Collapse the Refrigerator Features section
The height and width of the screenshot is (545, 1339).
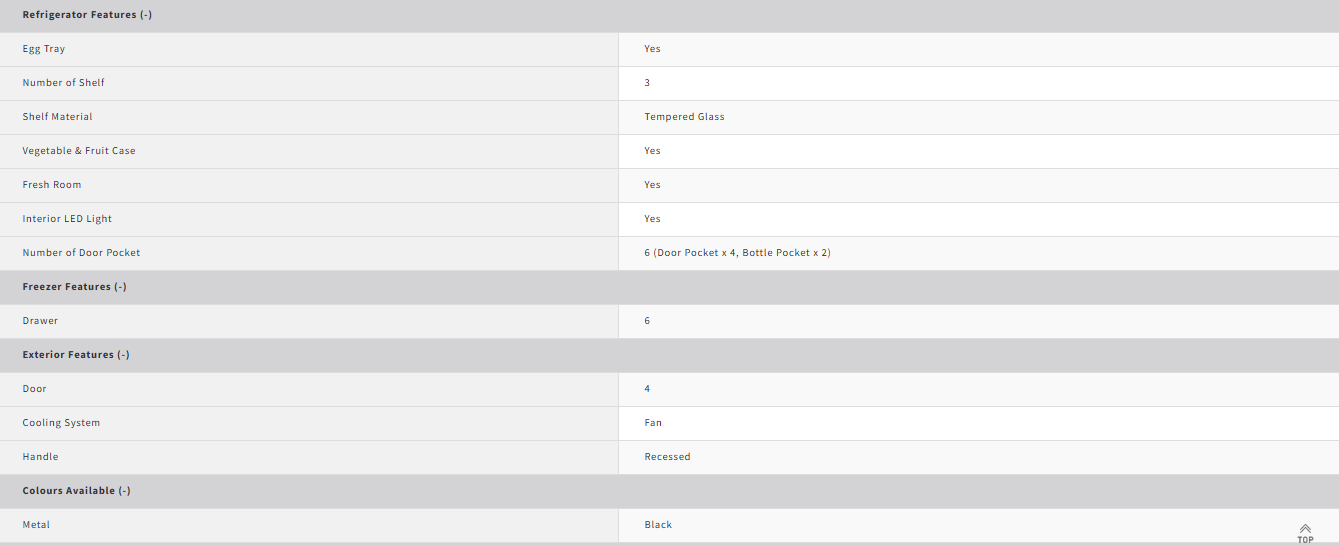click(87, 15)
